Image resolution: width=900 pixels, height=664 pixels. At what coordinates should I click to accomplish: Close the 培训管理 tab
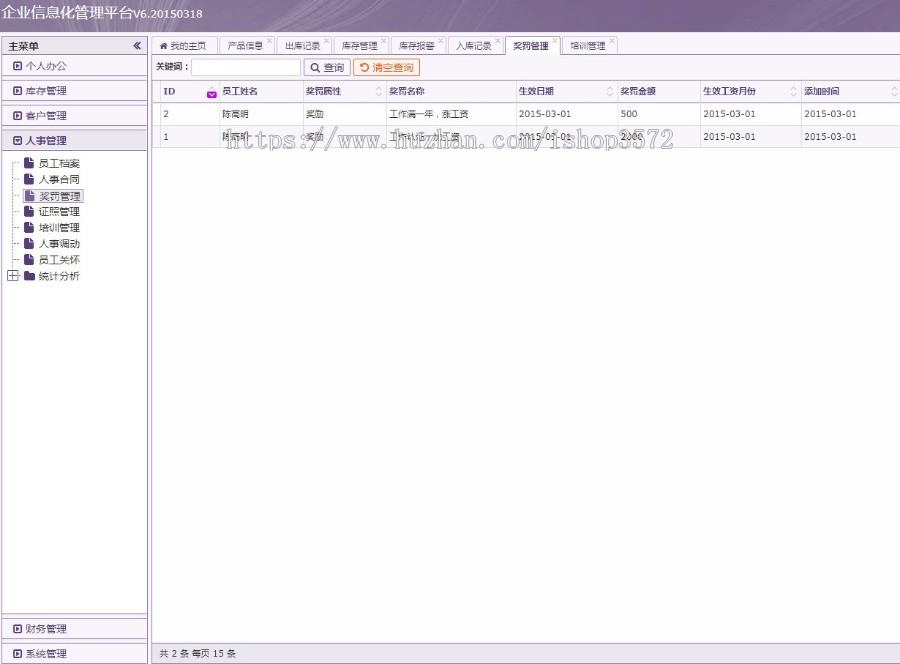[613, 38]
